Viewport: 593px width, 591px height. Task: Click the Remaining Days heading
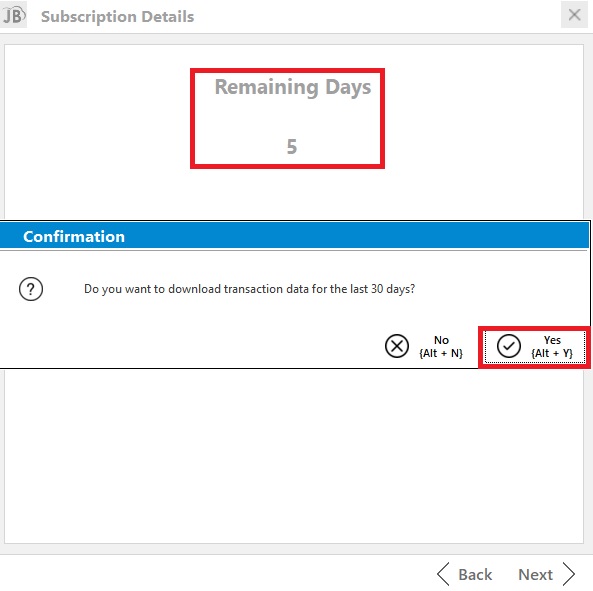click(293, 87)
